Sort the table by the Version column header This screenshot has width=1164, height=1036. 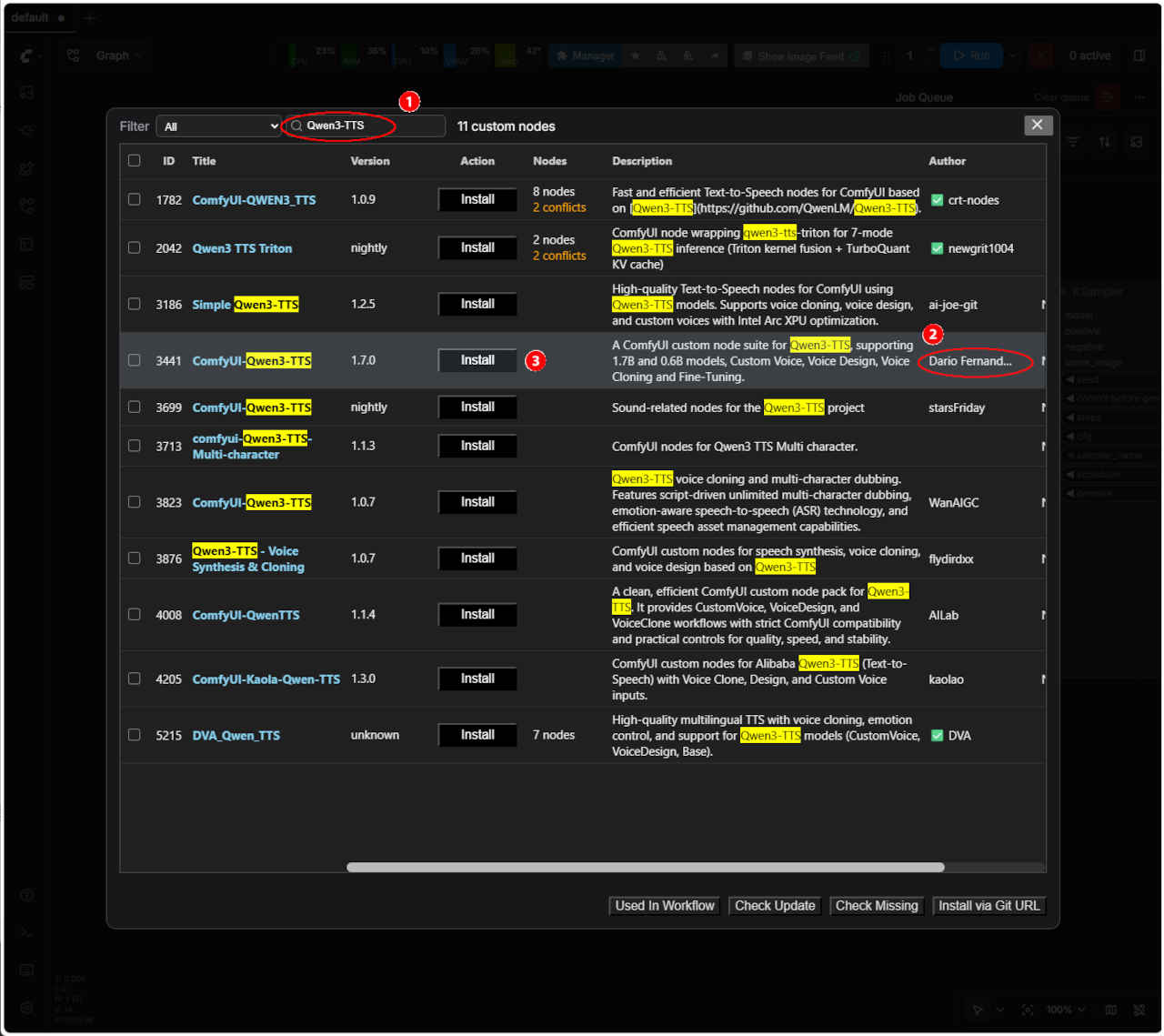[x=370, y=161]
